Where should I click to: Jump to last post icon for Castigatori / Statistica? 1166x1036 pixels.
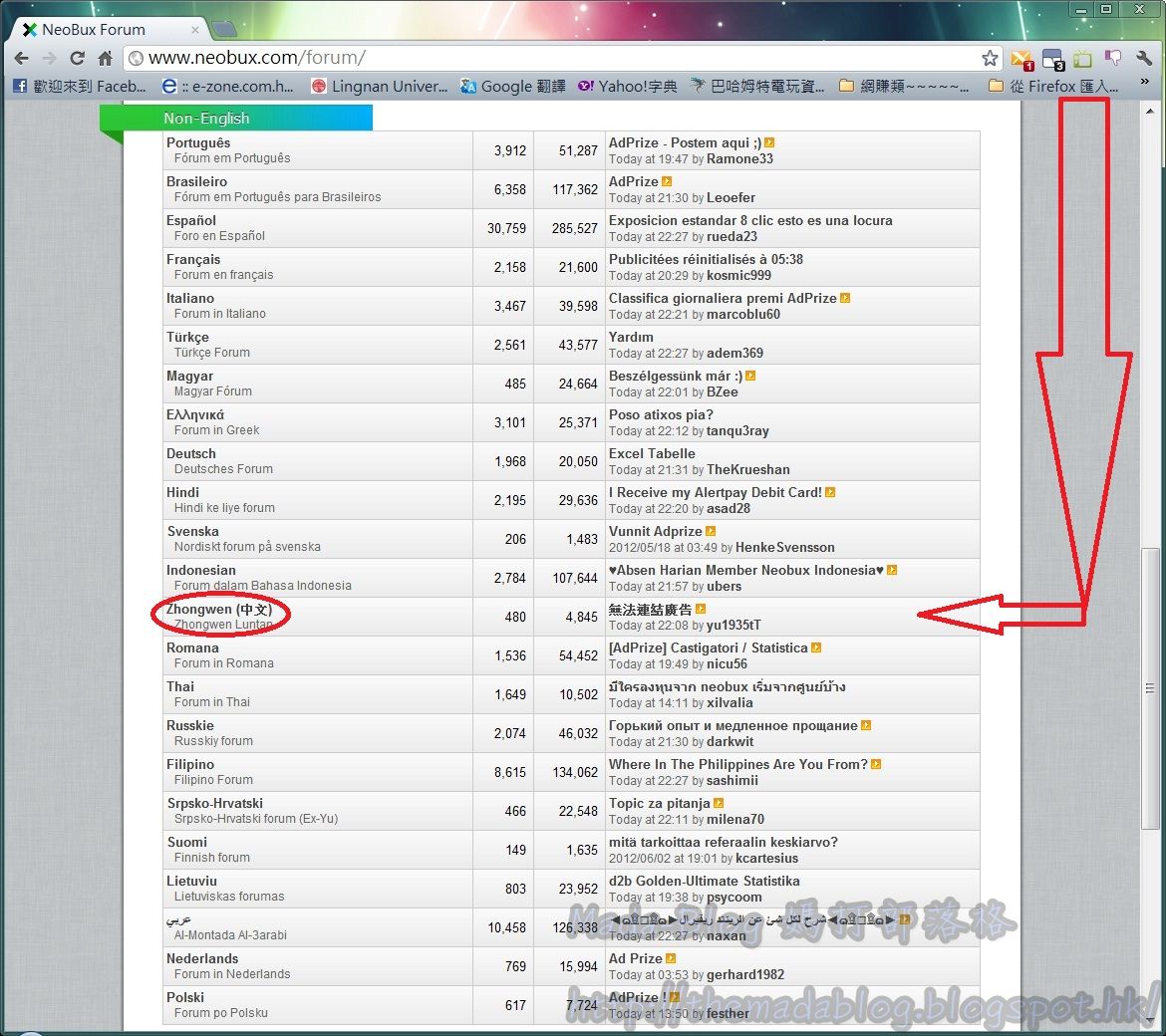816,648
